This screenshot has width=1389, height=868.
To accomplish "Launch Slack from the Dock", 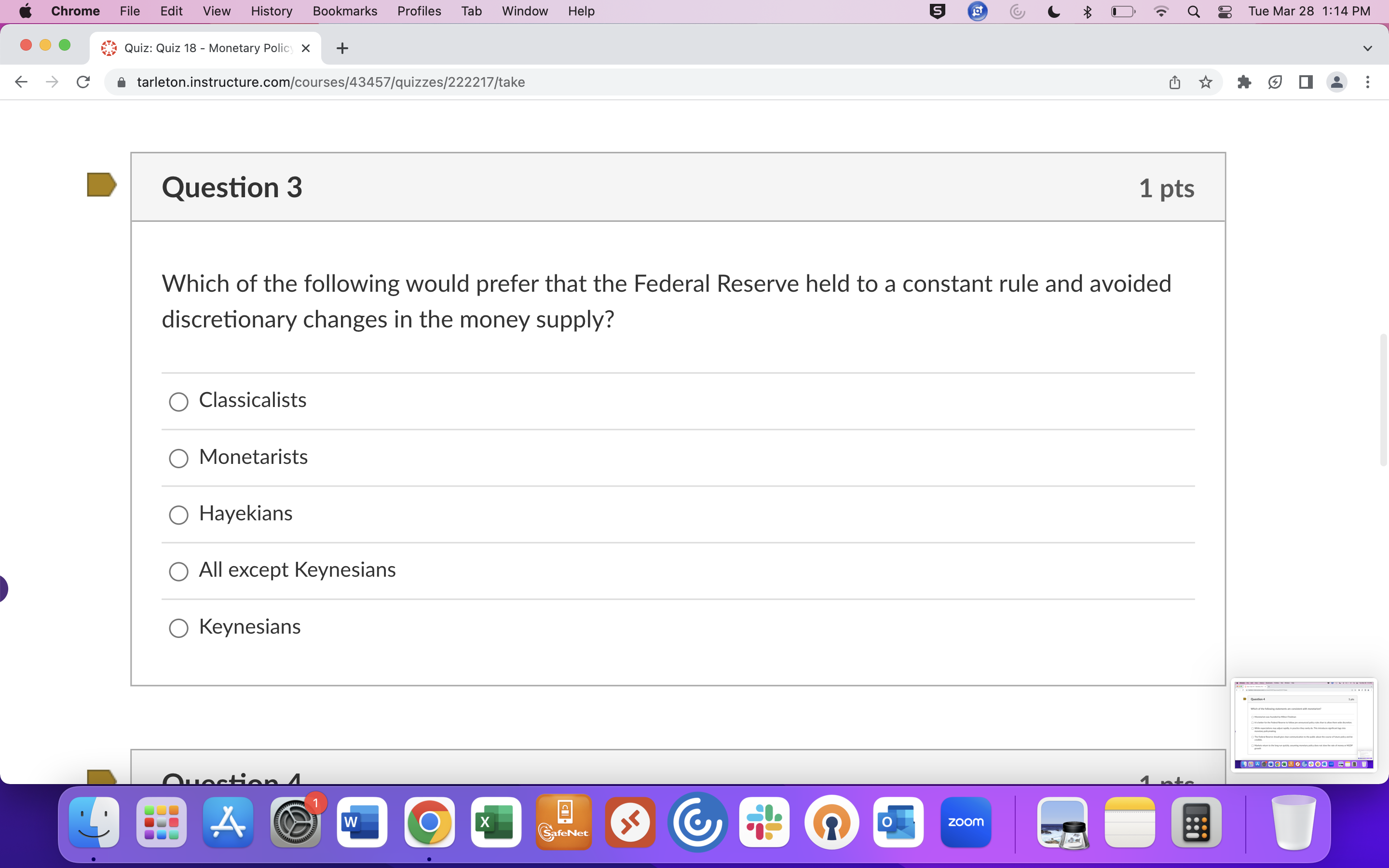I will coord(764,823).
